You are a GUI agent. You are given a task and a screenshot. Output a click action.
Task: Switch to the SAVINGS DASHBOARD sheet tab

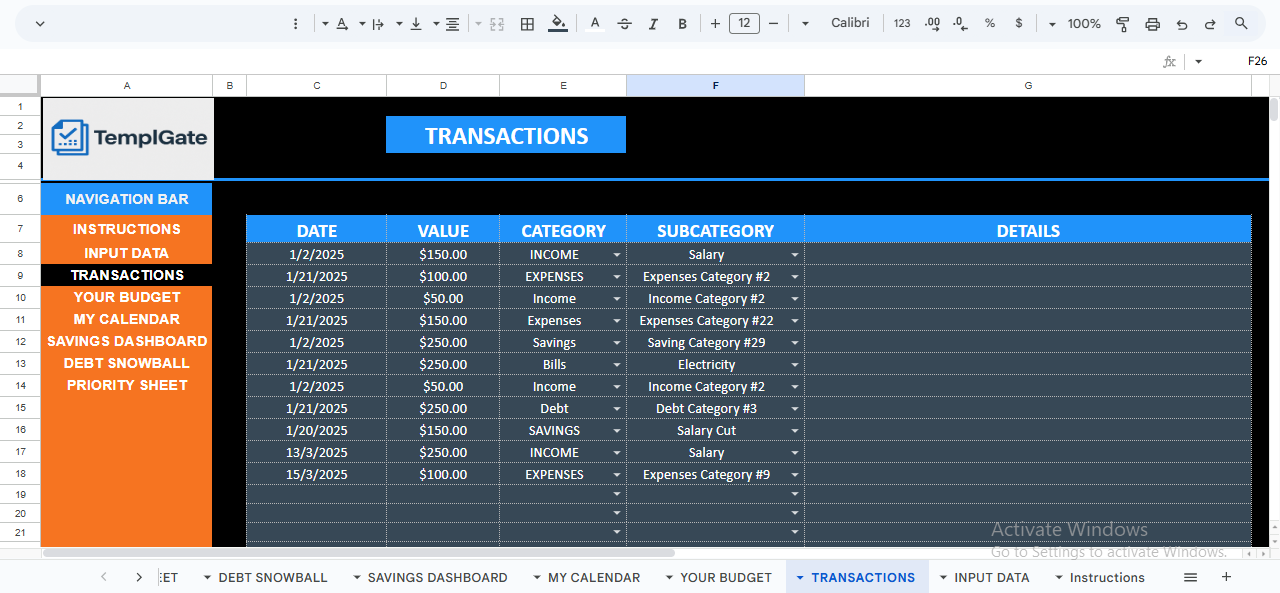[437, 577]
